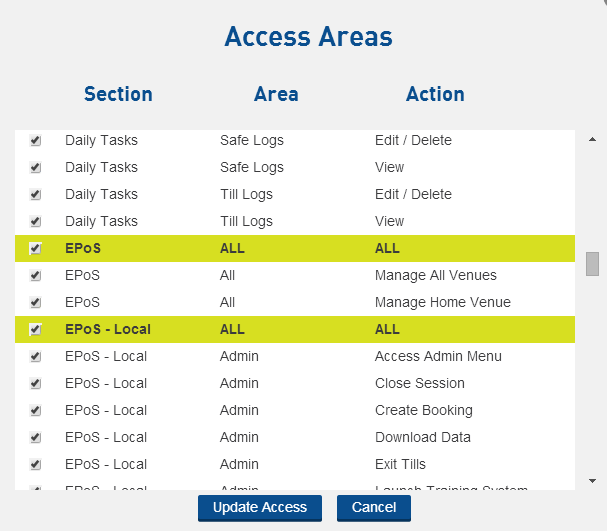Select the highlighted EPoS - Local ALL row
Image resolution: width=607 pixels, height=531 pixels.
pos(300,330)
